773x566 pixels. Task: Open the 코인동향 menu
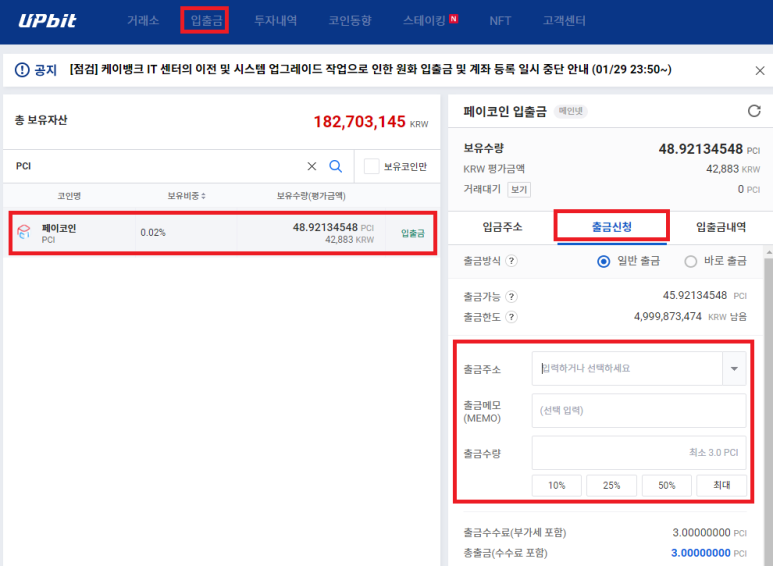(350, 20)
